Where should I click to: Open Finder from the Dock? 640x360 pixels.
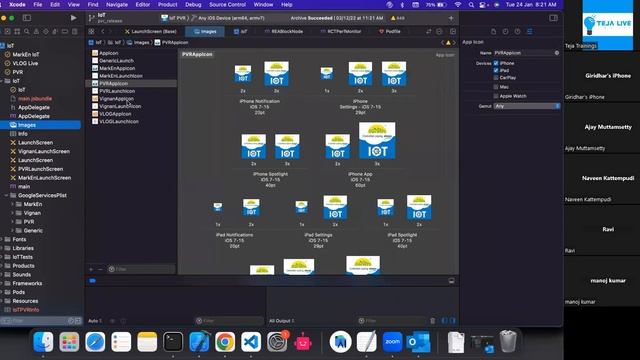click(x=43, y=342)
